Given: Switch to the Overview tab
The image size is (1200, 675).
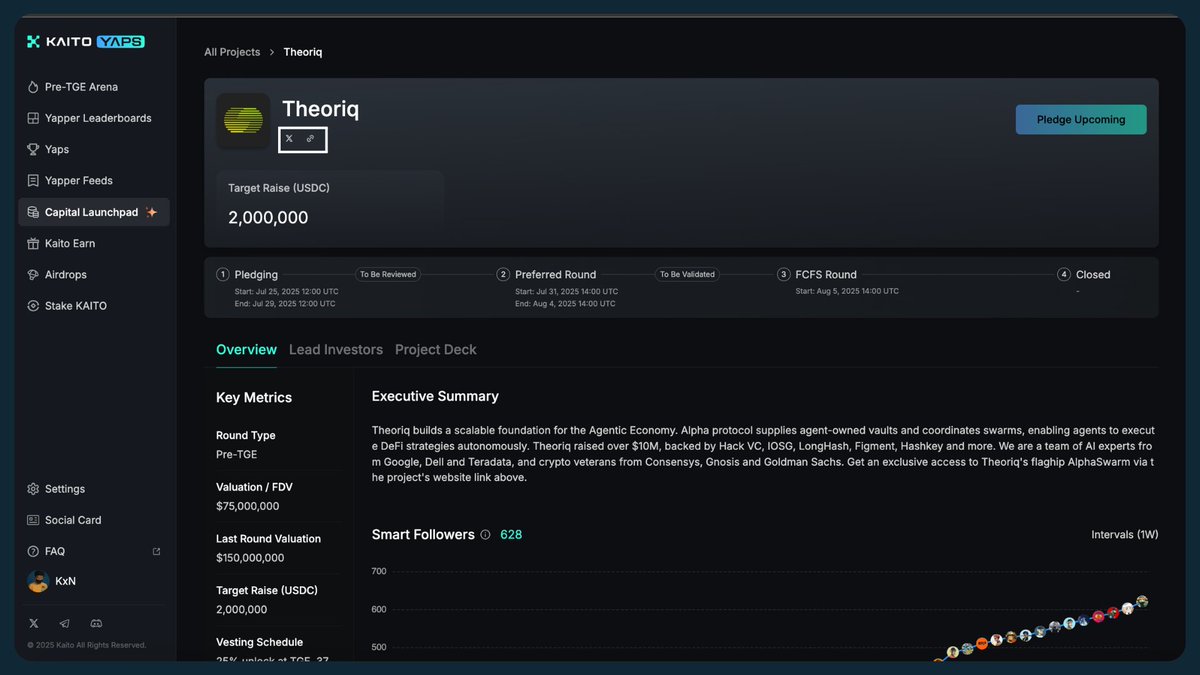Looking at the screenshot, I should 246,350.
